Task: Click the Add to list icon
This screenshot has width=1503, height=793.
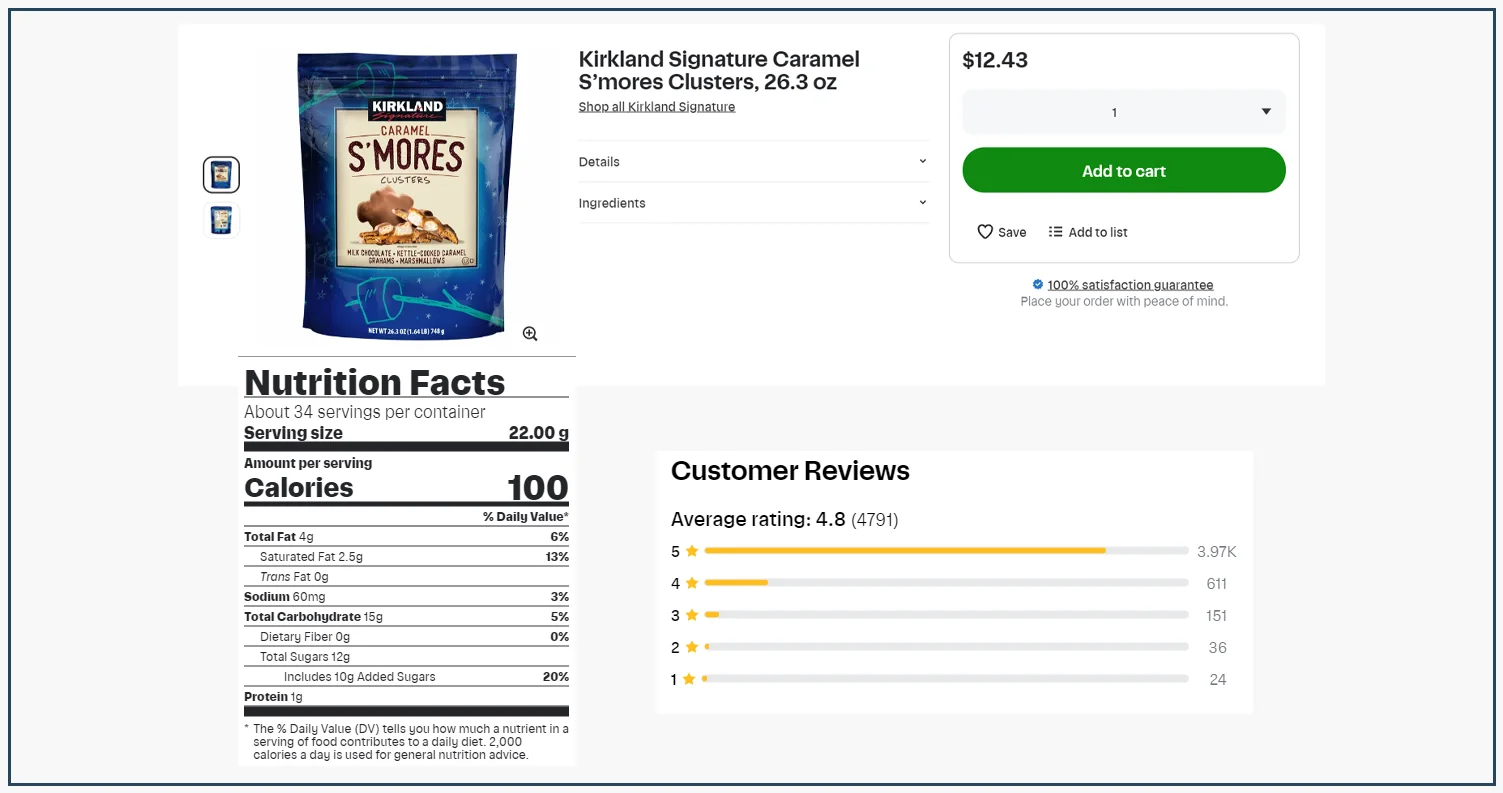Action: pos(1056,231)
